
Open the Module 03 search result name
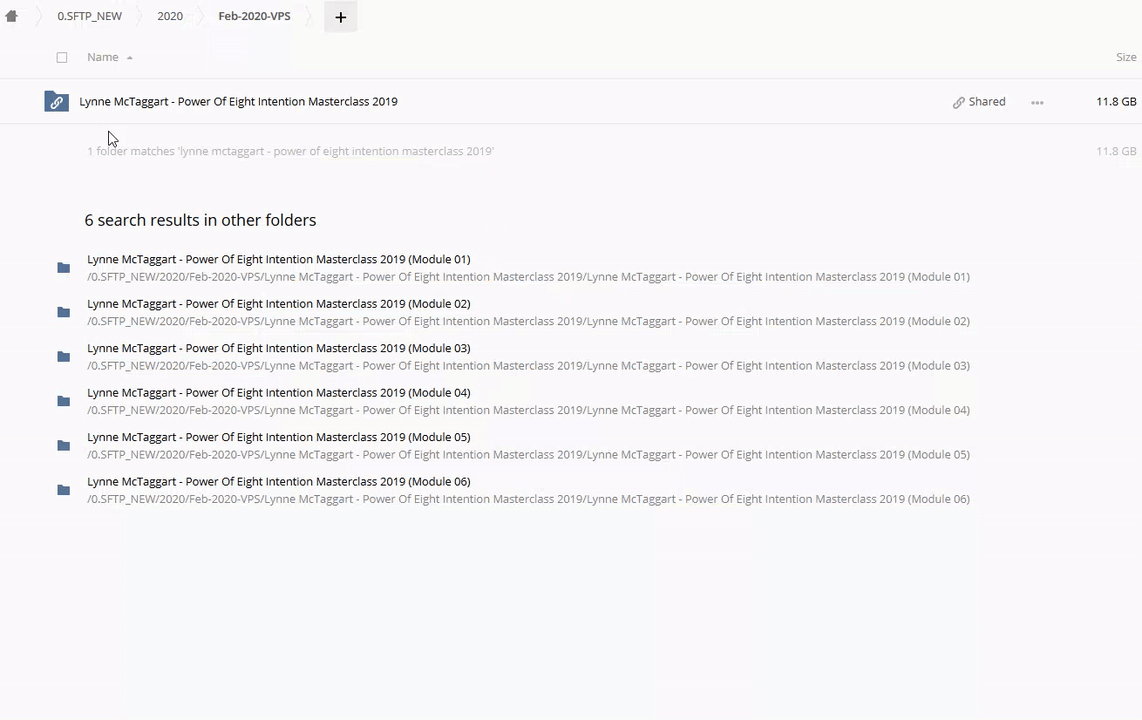point(278,348)
